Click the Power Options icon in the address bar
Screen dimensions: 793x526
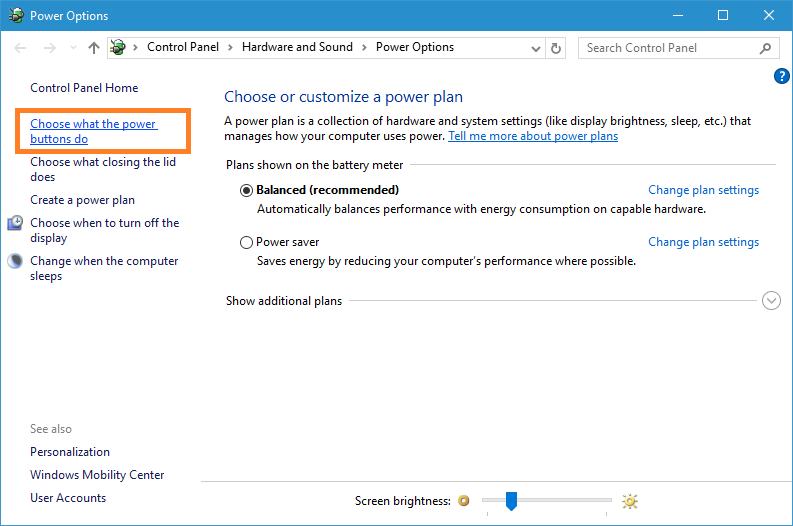coord(118,48)
